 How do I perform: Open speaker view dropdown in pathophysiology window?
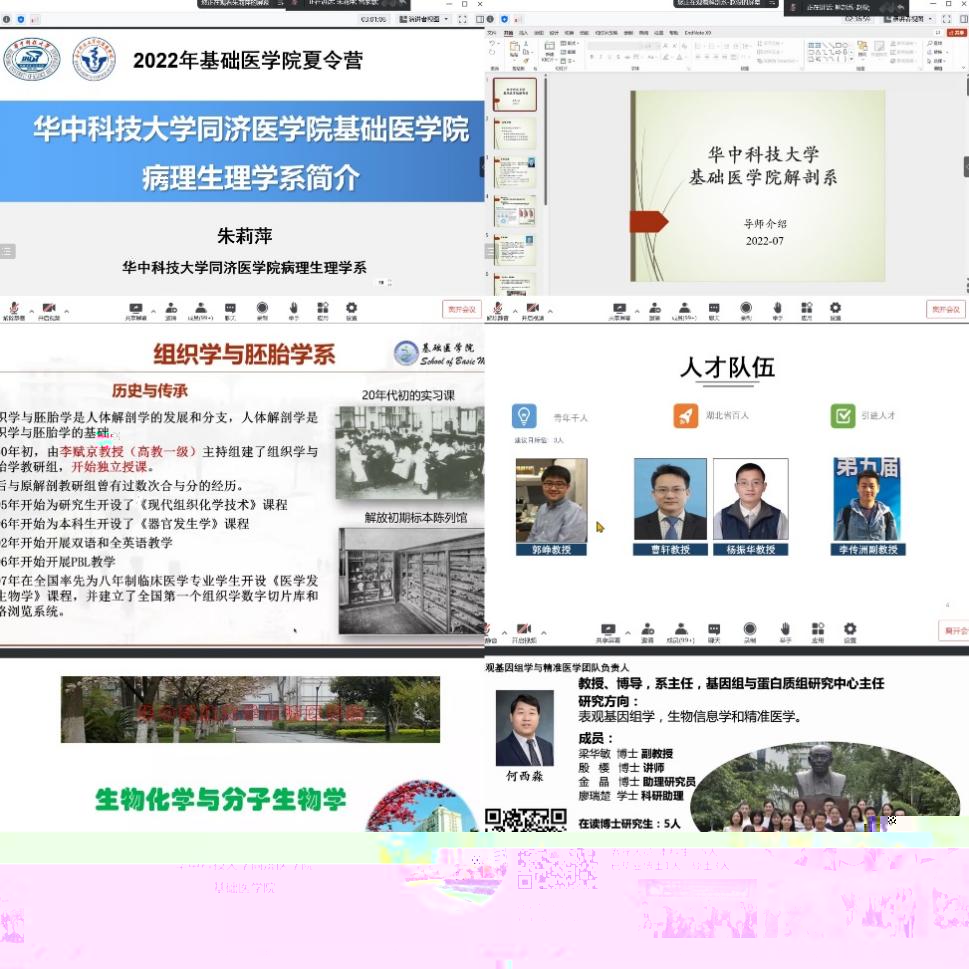[424, 19]
